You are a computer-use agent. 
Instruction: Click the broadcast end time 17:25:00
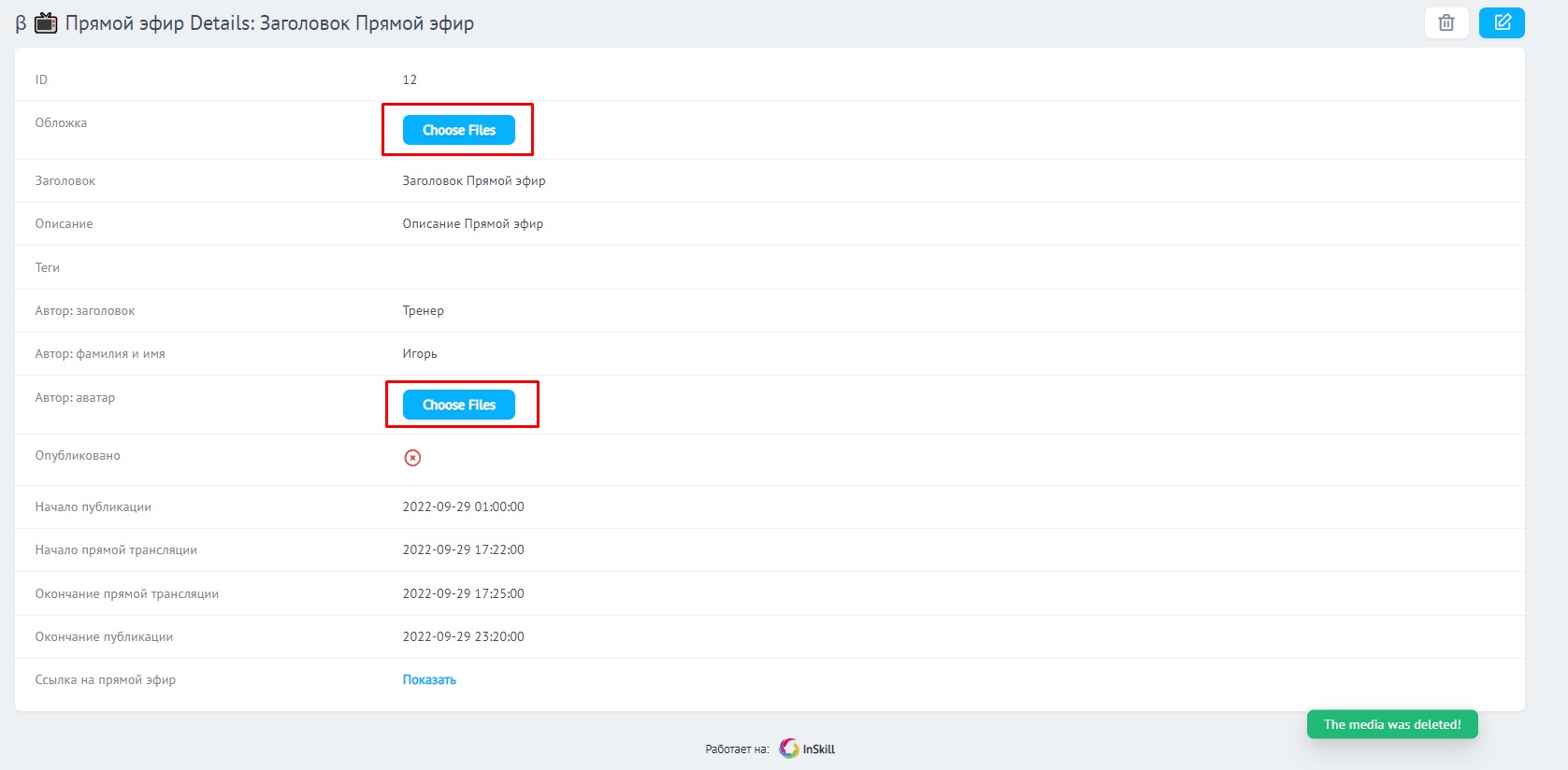[463, 594]
